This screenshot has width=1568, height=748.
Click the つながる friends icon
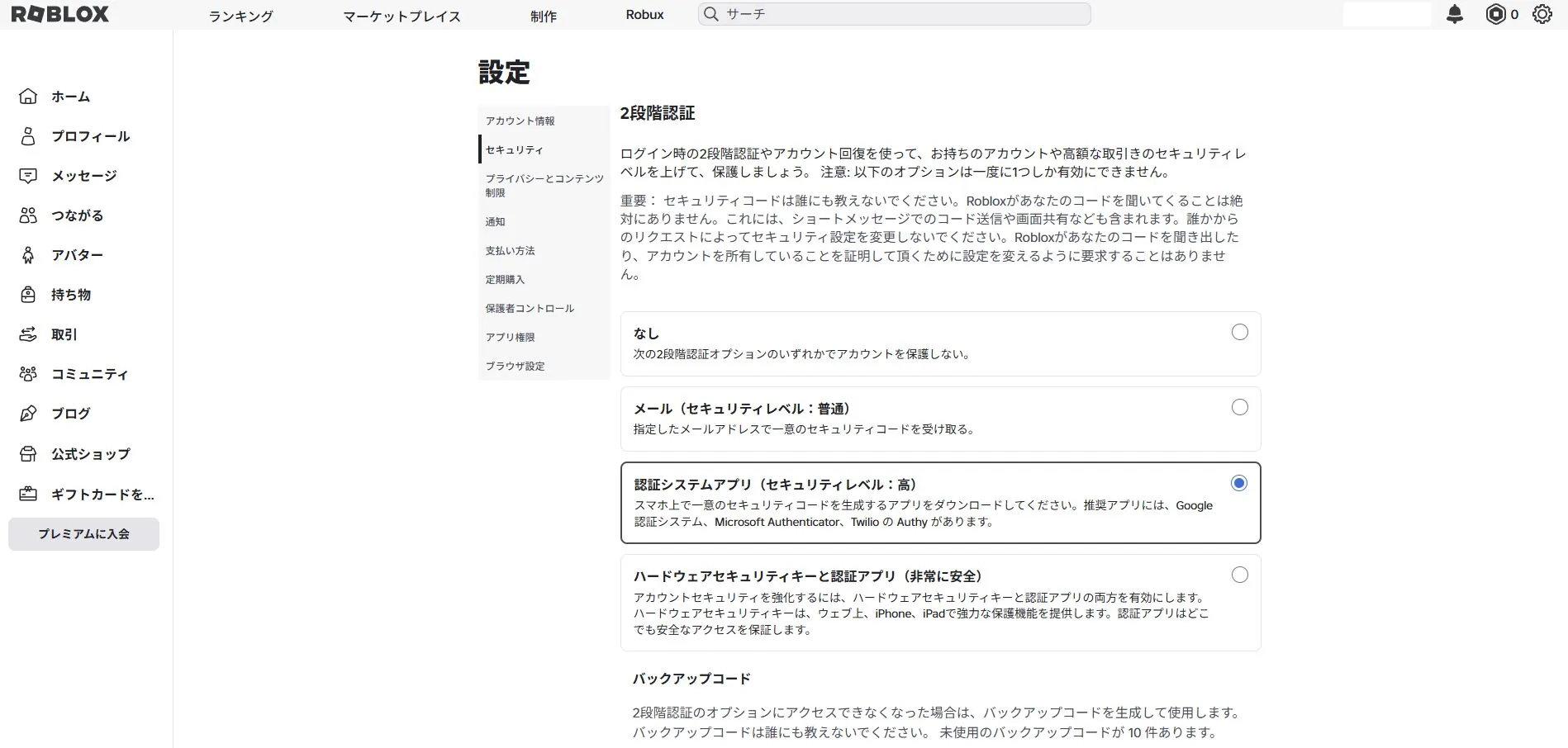[x=28, y=215]
